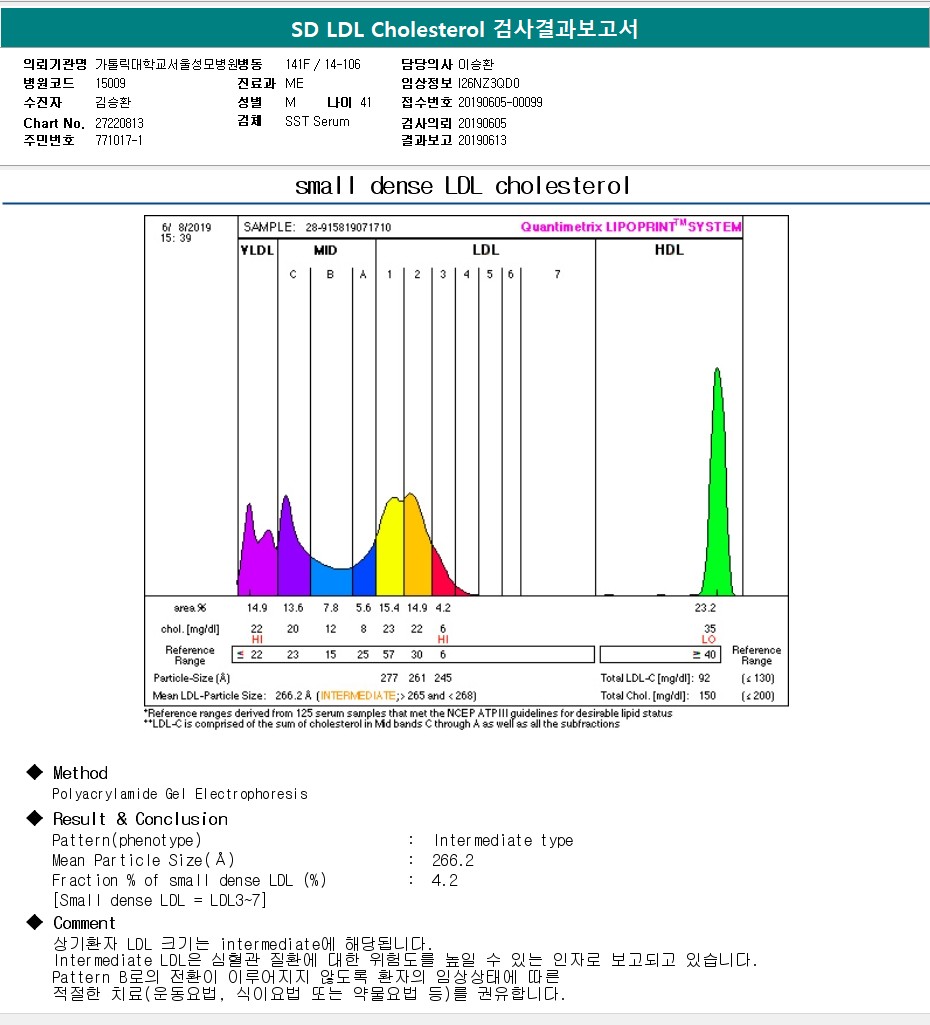Click the orange "INTERMEDIATE" label
Screen dimensions: 930x1025
(x=357, y=696)
